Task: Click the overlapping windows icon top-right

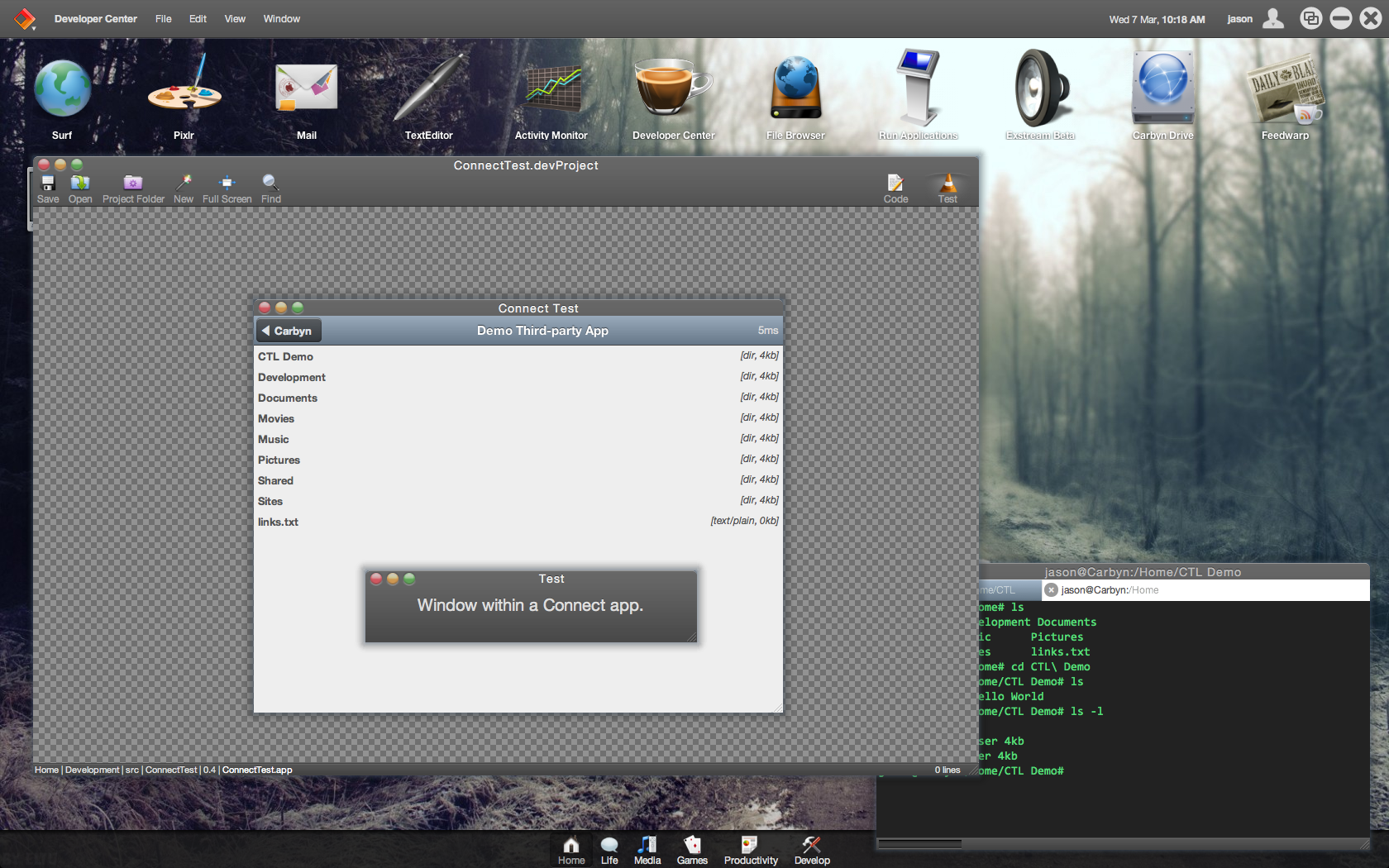Action: pos(1310,18)
